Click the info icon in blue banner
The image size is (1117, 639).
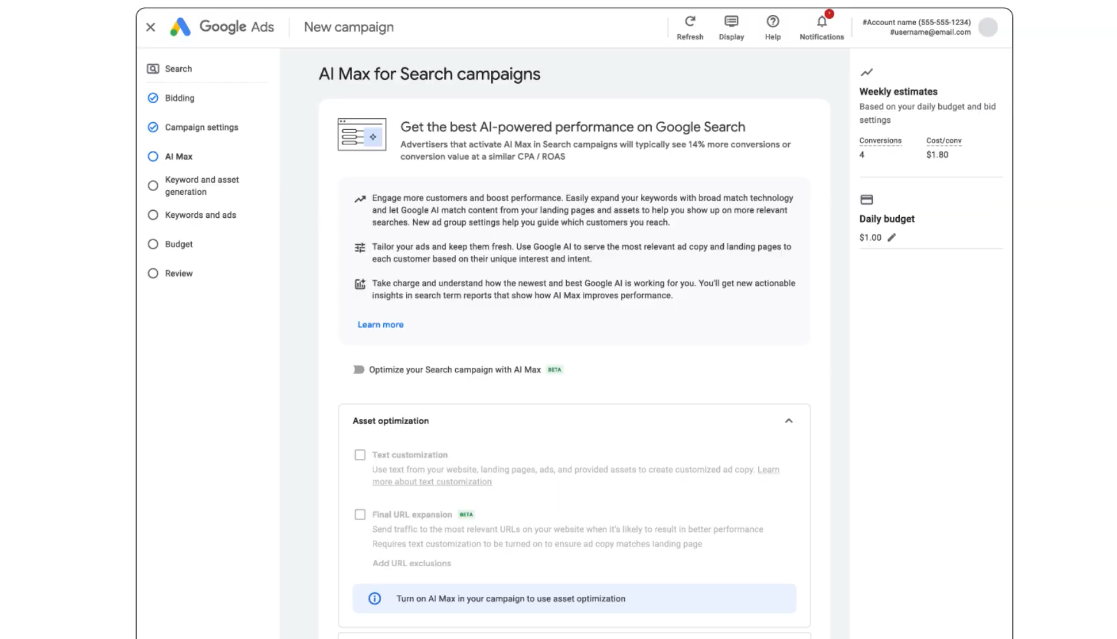374,598
